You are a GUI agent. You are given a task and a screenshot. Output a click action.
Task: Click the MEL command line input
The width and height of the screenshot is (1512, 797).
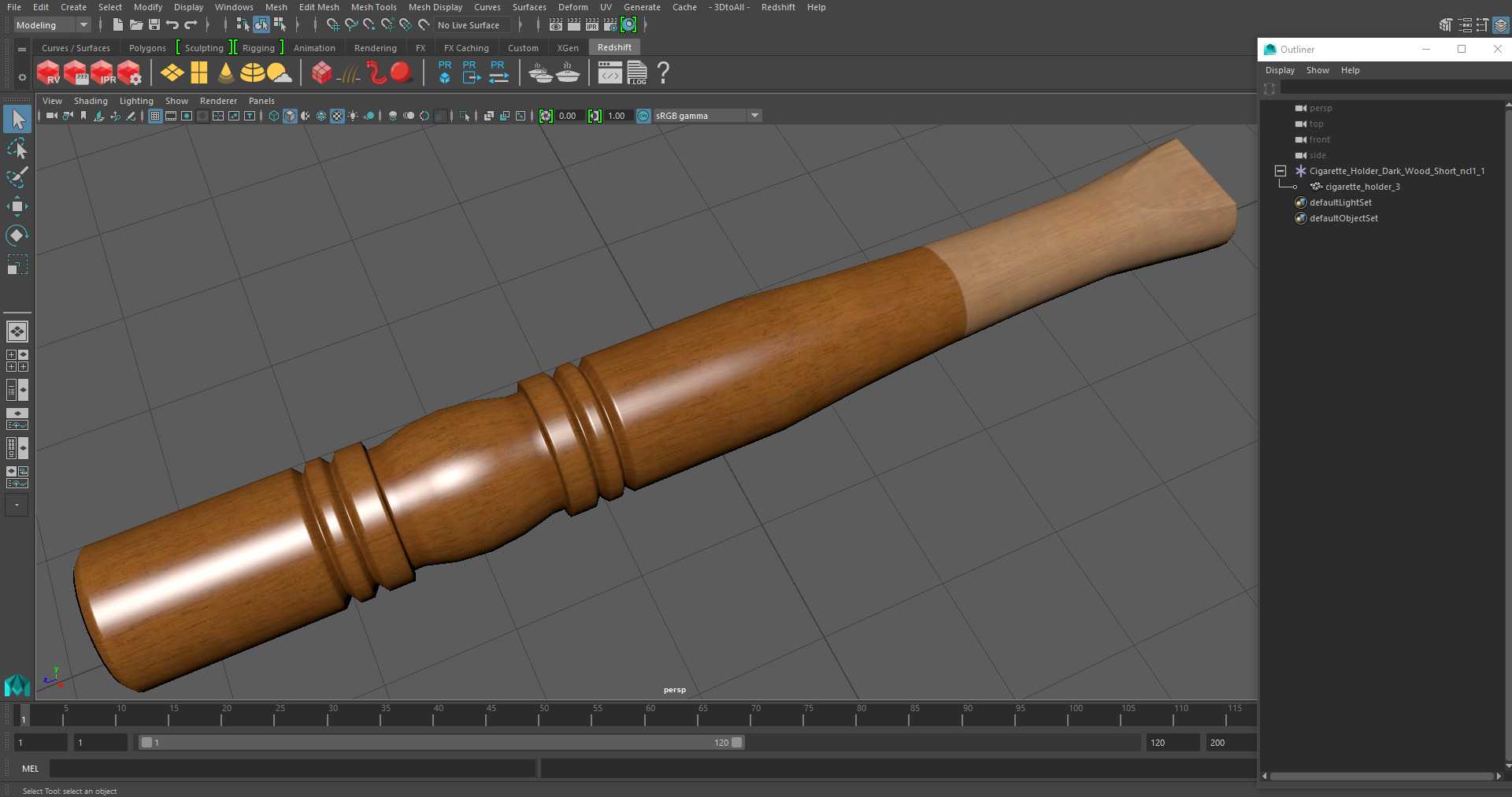point(293,769)
